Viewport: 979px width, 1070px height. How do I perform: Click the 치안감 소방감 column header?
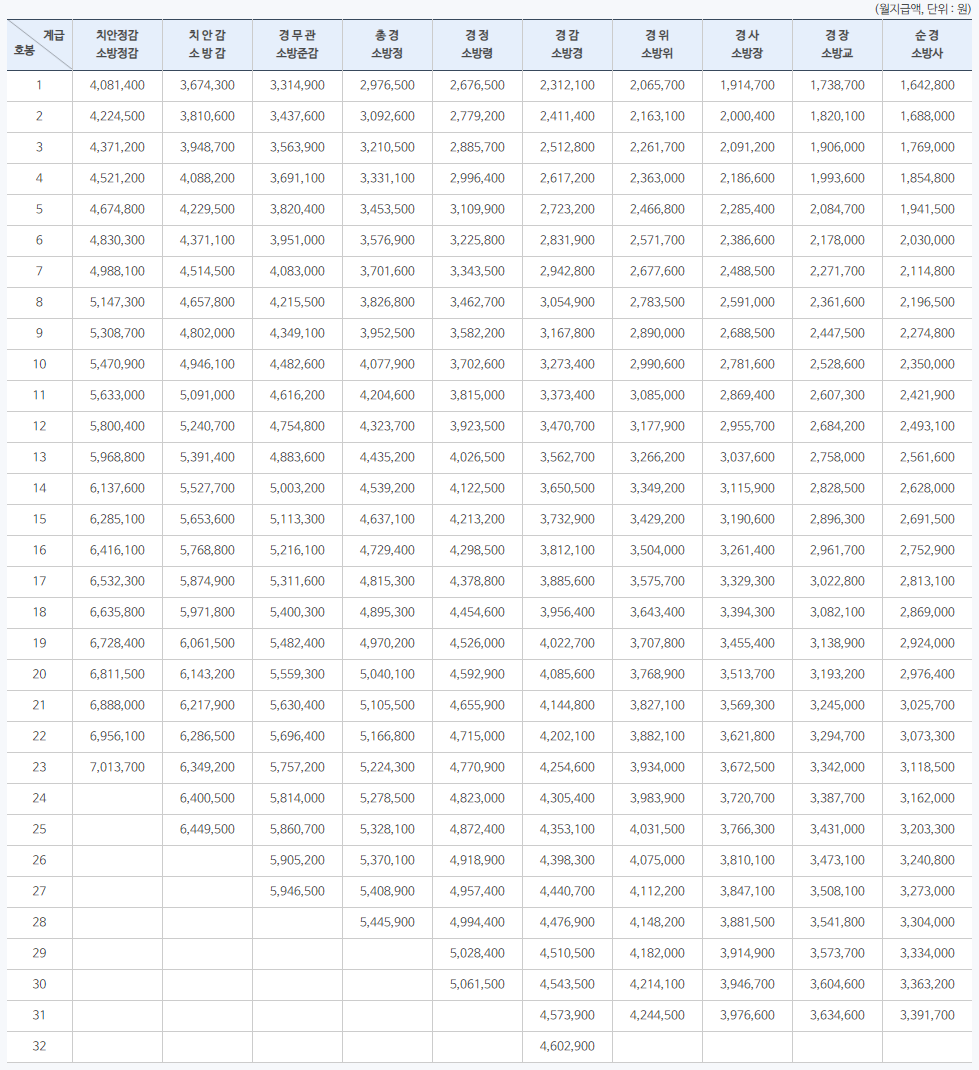[x=207, y=44]
